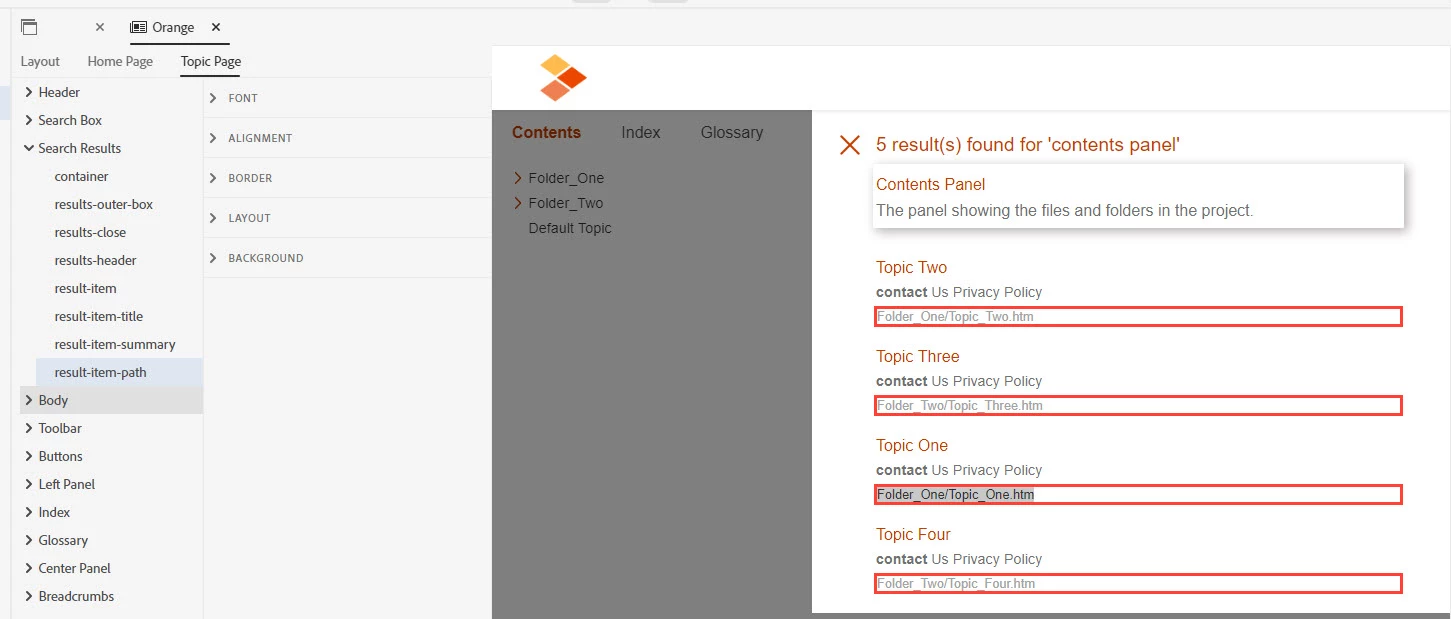Select the result-item entry
Viewport: 1451px width, 619px height.
85,288
